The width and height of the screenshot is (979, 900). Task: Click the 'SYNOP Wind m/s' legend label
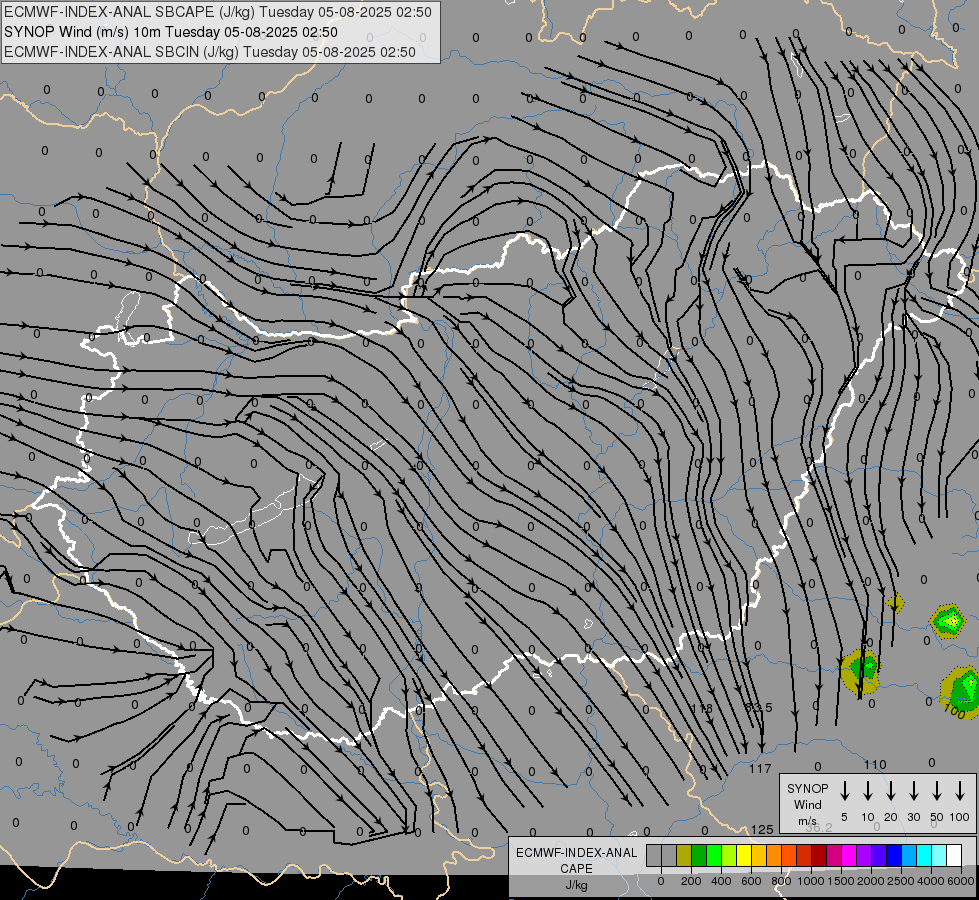point(807,804)
